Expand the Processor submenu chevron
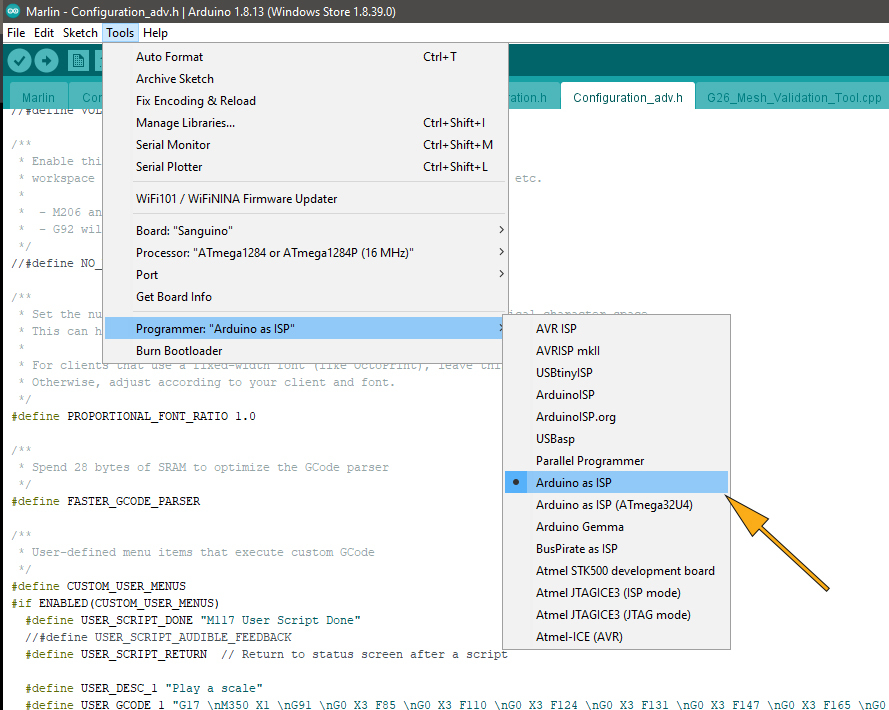 pos(500,252)
